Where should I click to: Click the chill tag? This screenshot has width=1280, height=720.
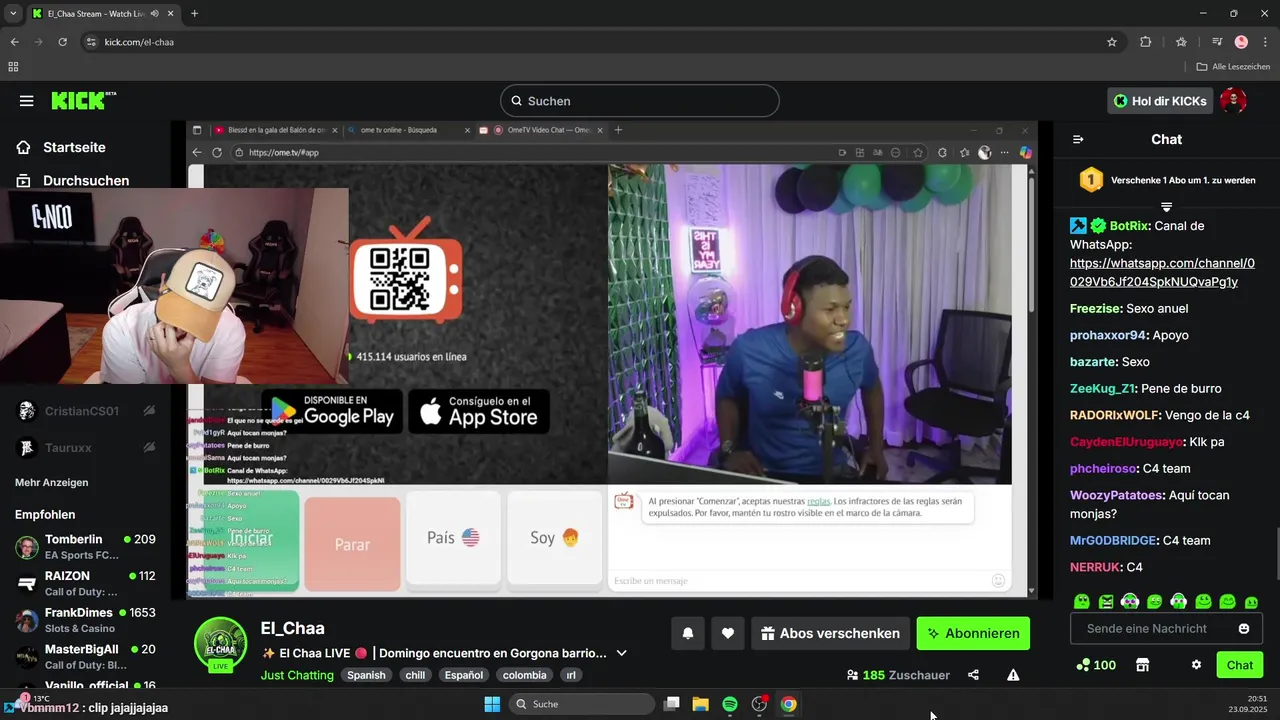(x=415, y=675)
